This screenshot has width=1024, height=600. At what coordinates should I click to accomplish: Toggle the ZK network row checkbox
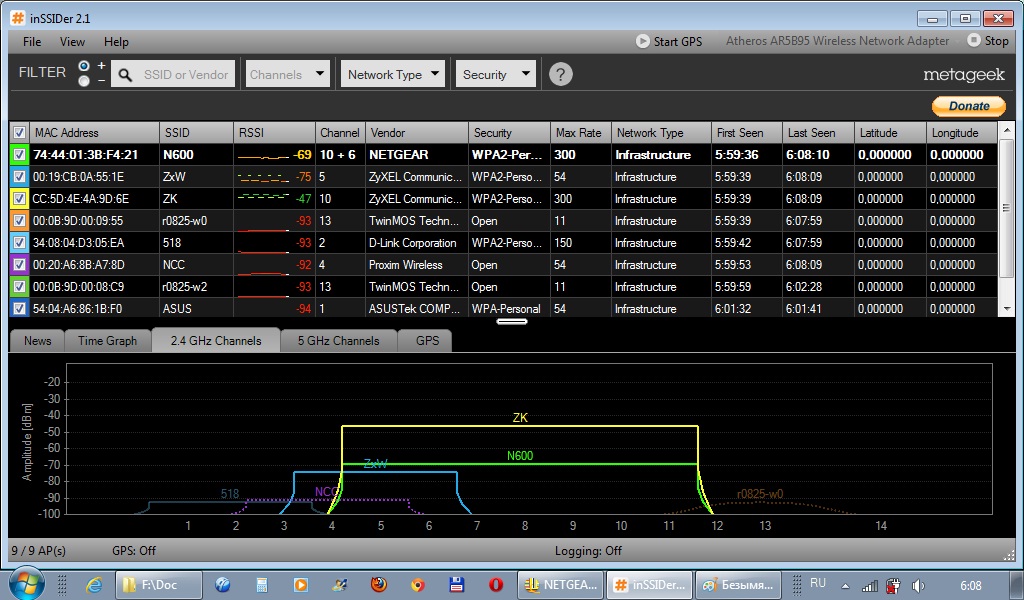(x=19, y=199)
